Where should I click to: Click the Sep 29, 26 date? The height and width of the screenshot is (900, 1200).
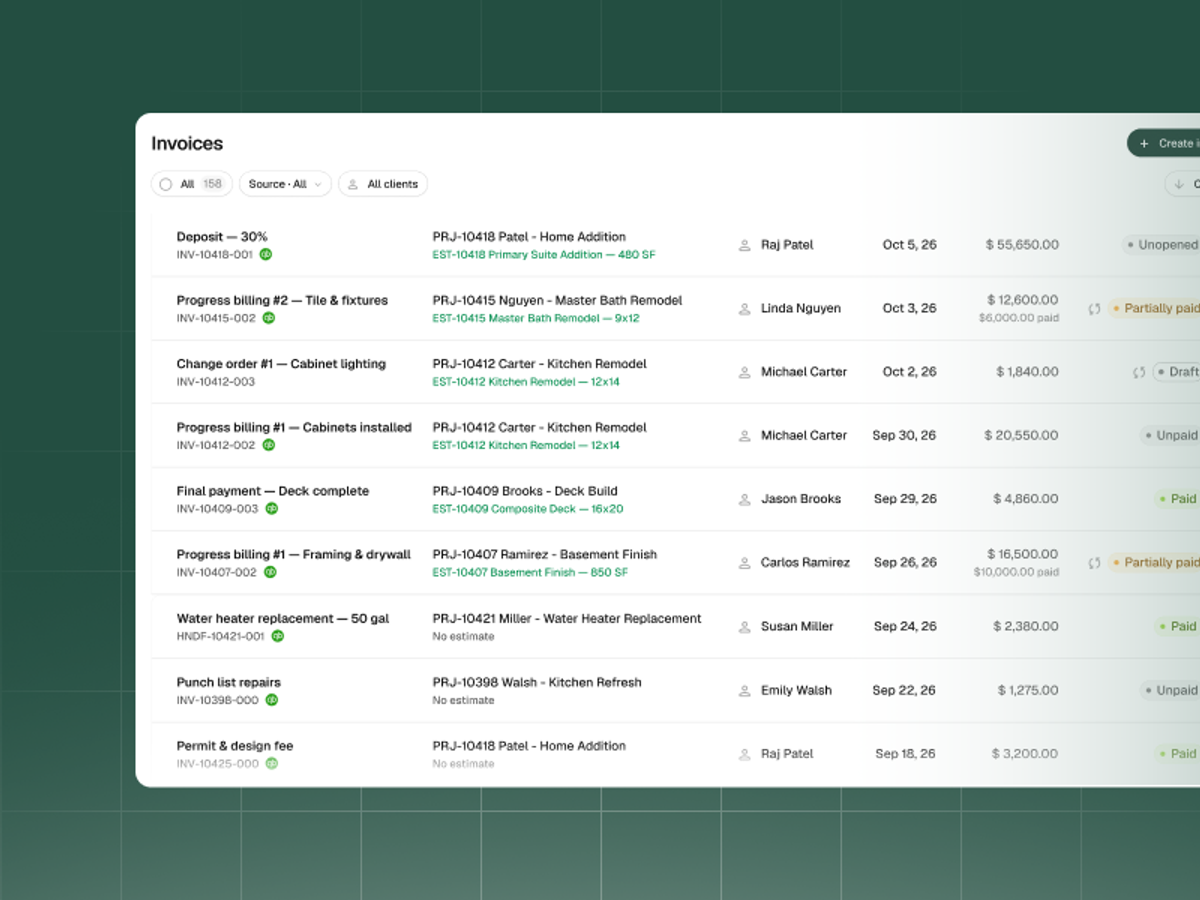[905, 499]
